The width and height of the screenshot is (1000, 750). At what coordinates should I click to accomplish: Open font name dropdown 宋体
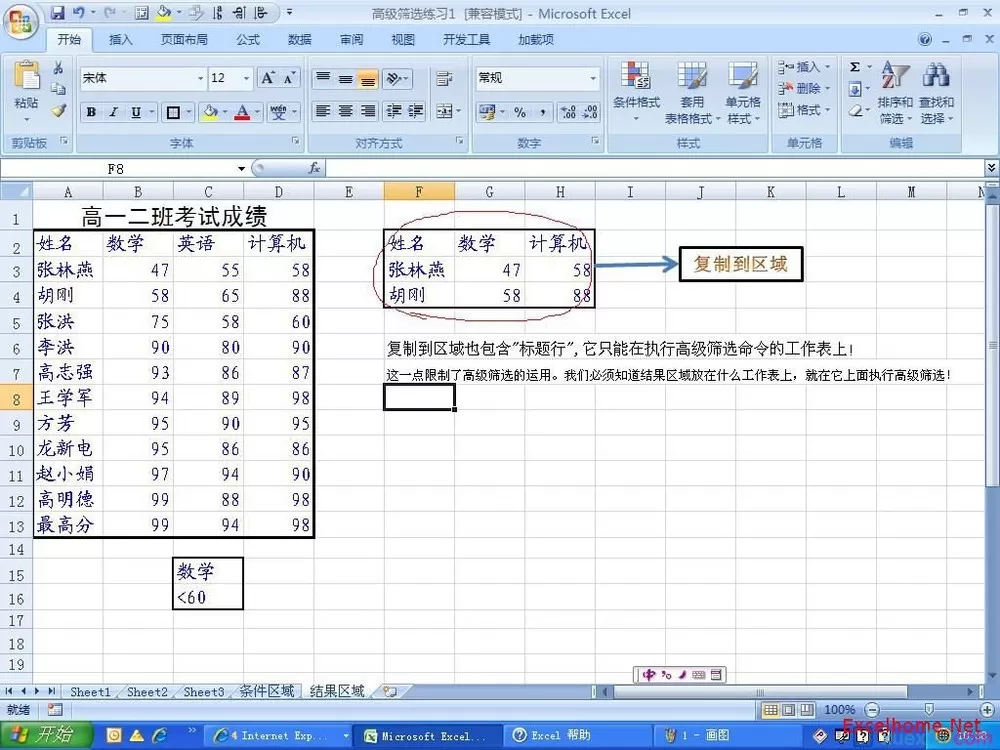tap(200, 78)
